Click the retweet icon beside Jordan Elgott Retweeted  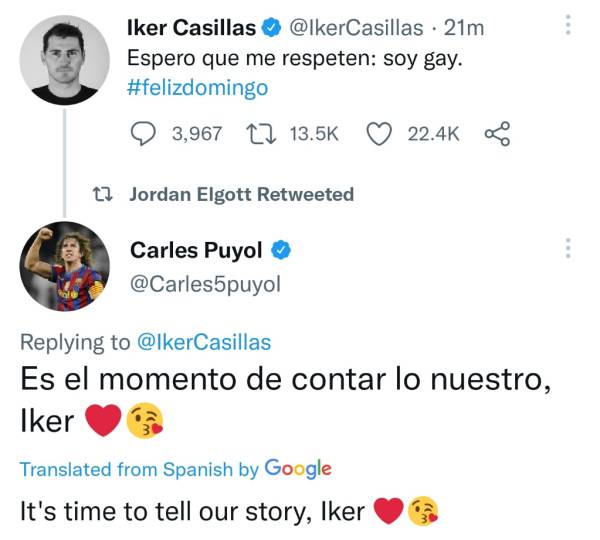pyautogui.click(x=101, y=194)
